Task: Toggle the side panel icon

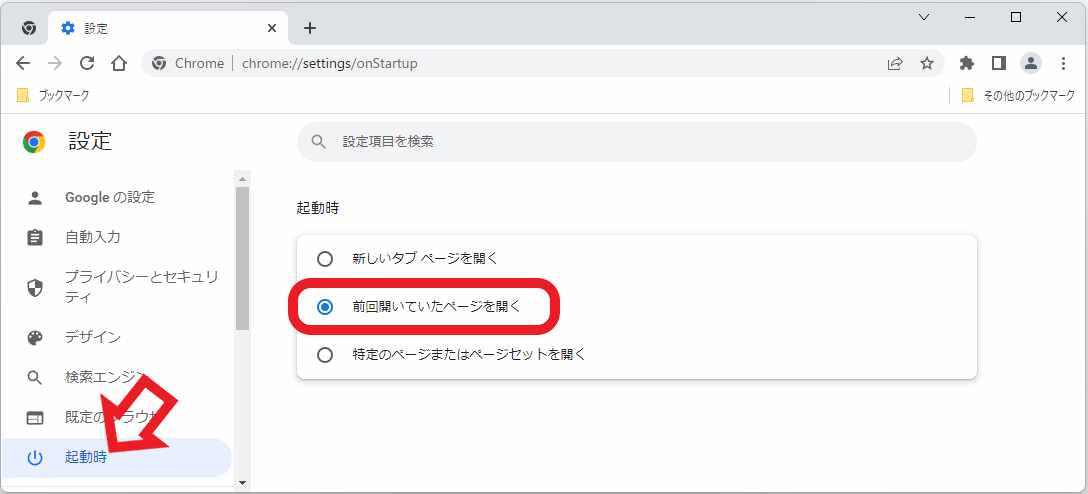Action: click(998, 63)
